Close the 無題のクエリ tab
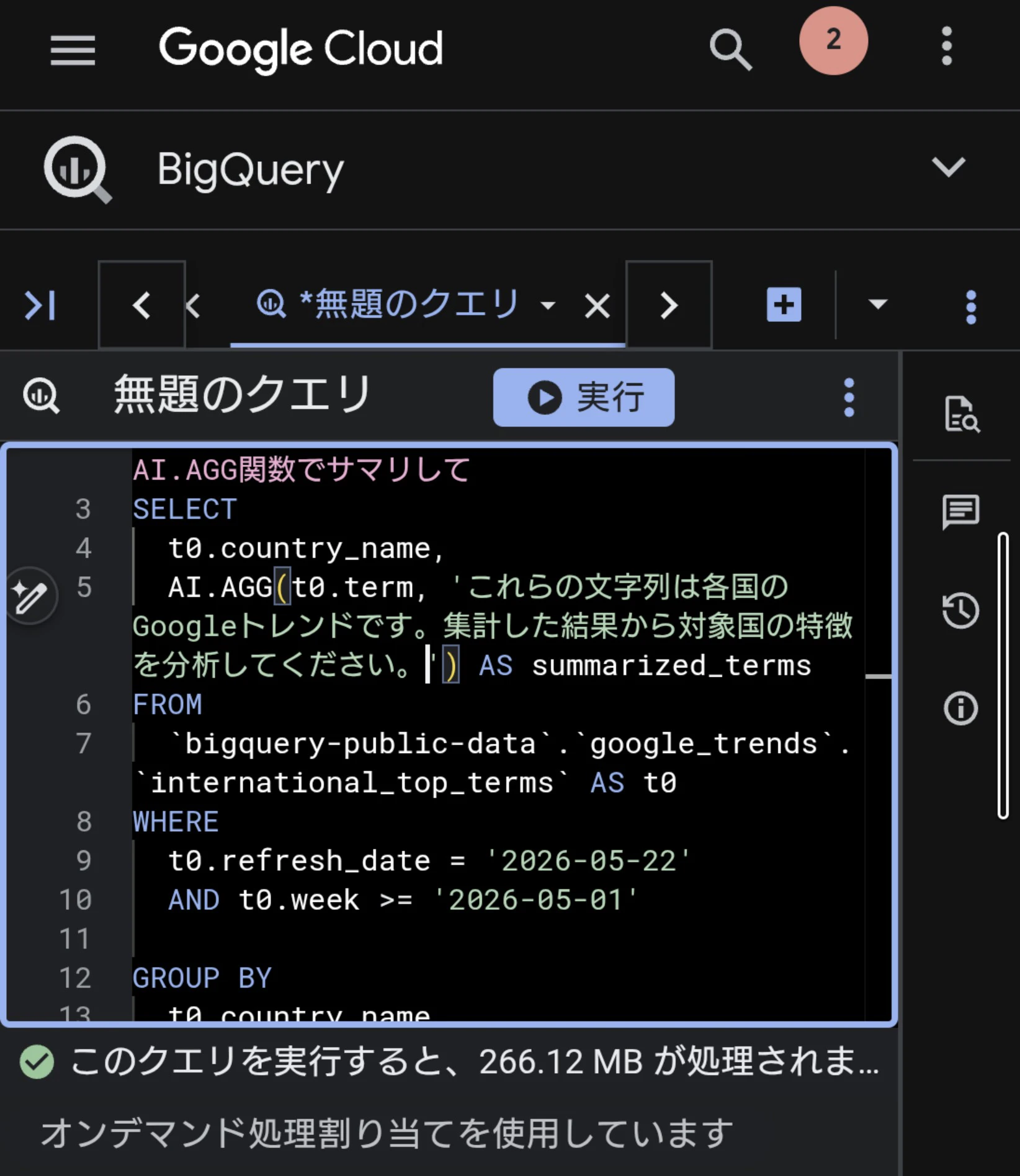This screenshot has width=1020, height=1176. (597, 306)
